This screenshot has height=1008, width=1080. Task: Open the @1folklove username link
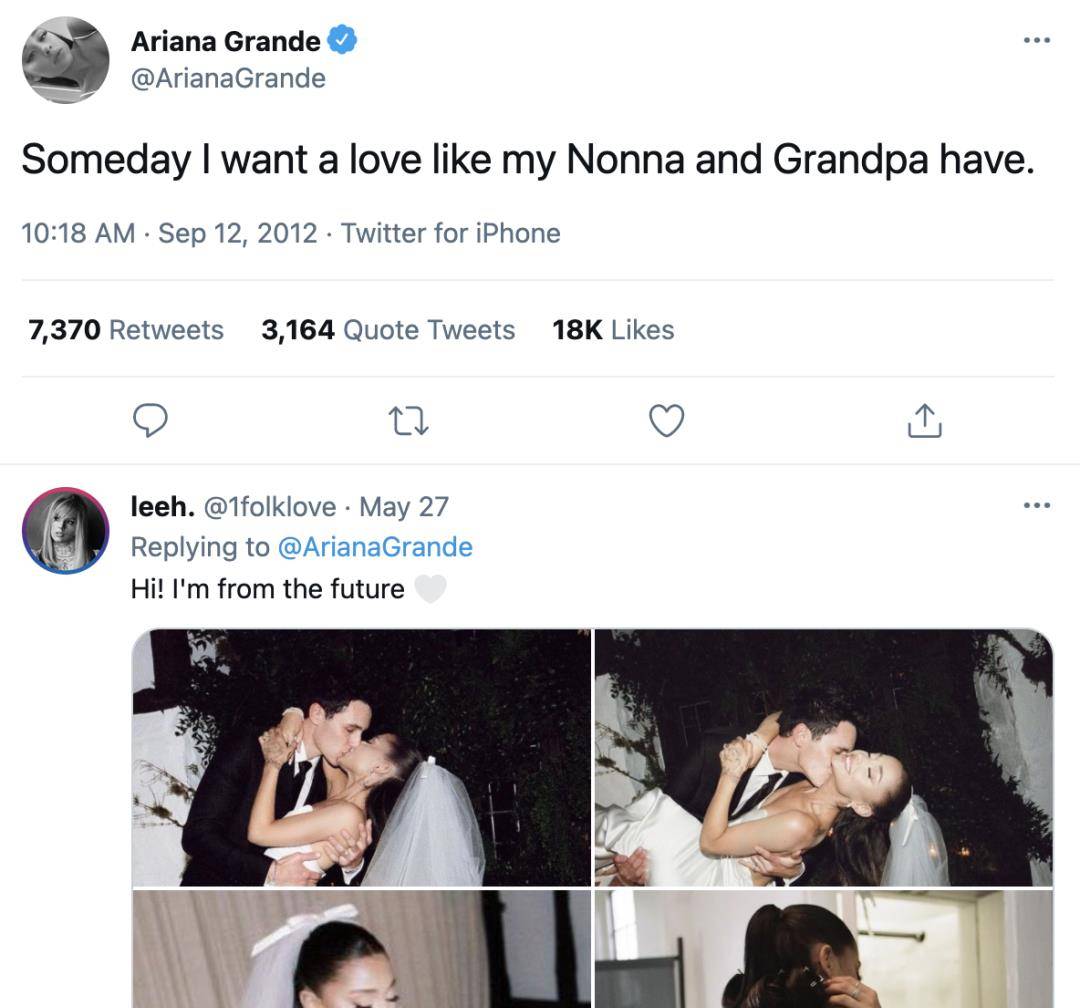270,507
